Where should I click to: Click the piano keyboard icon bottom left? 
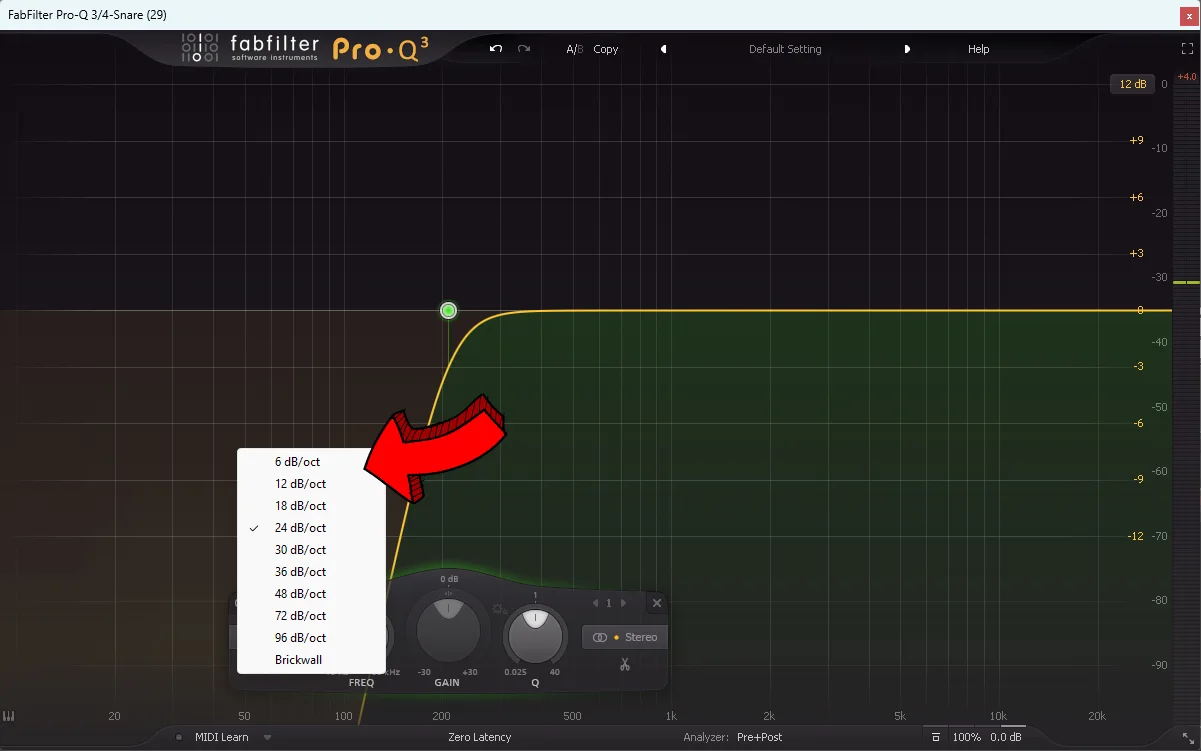(x=9, y=716)
